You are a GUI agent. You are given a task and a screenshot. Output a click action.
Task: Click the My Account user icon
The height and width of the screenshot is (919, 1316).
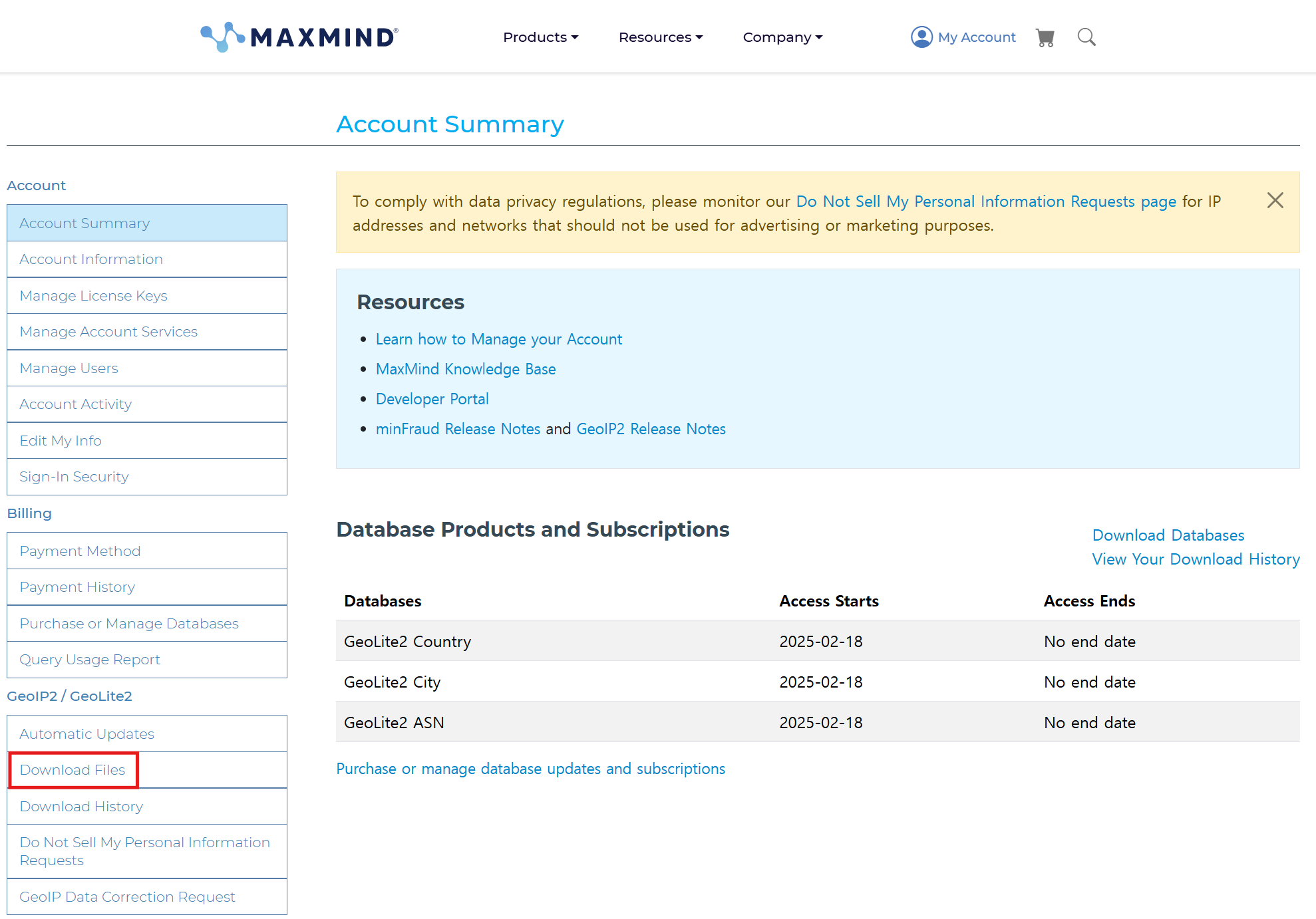pyautogui.click(x=921, y=37)
